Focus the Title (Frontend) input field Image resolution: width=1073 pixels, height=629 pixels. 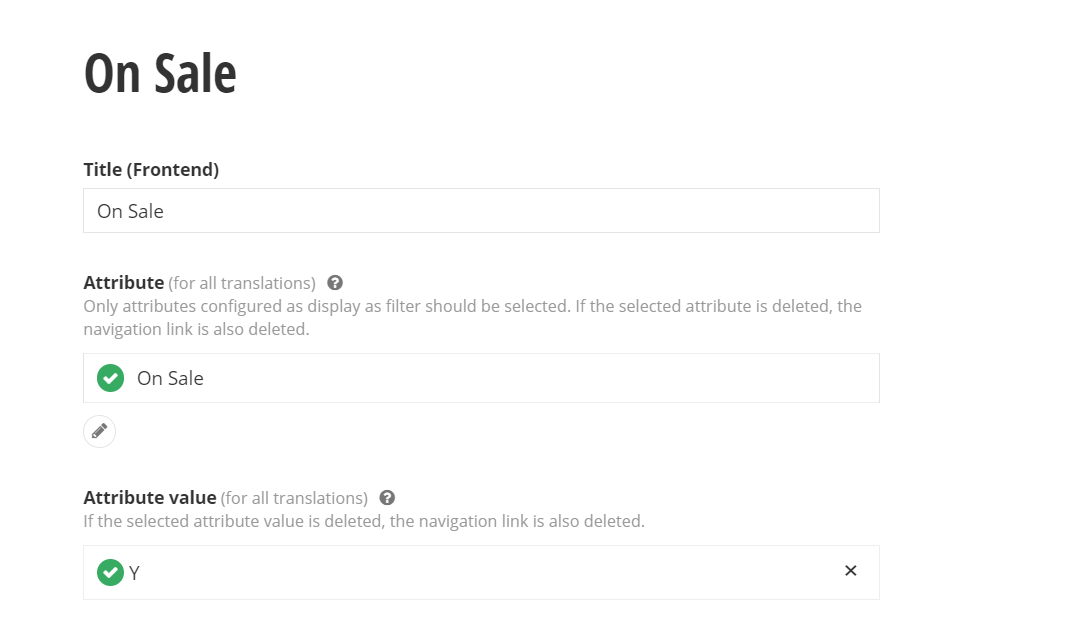coord(480,211)
